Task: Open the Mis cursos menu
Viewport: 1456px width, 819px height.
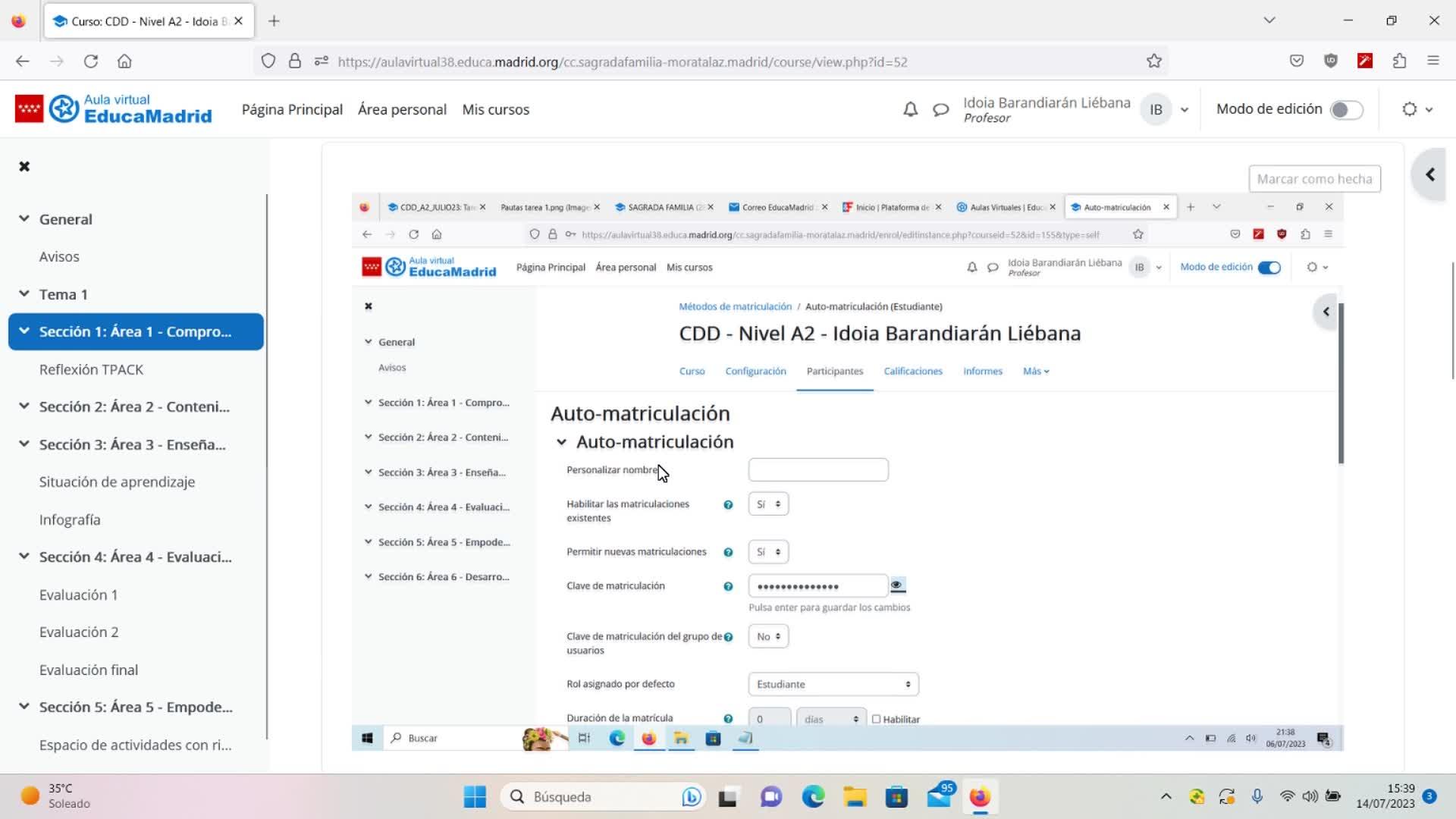Action: coord(495,109)
